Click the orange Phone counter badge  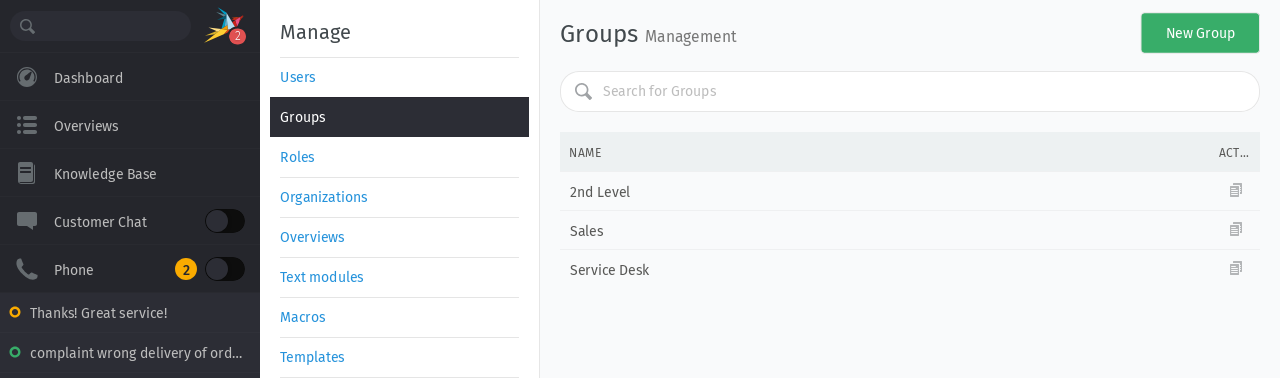click(186, 269)
